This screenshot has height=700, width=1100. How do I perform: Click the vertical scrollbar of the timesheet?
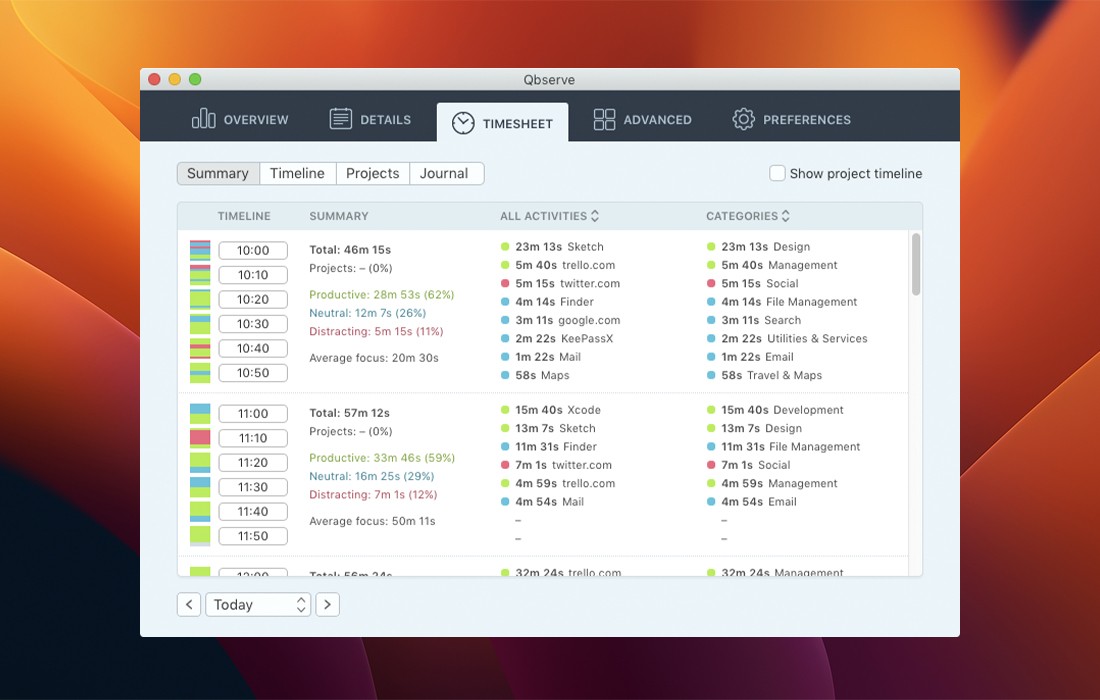(916, 264)
